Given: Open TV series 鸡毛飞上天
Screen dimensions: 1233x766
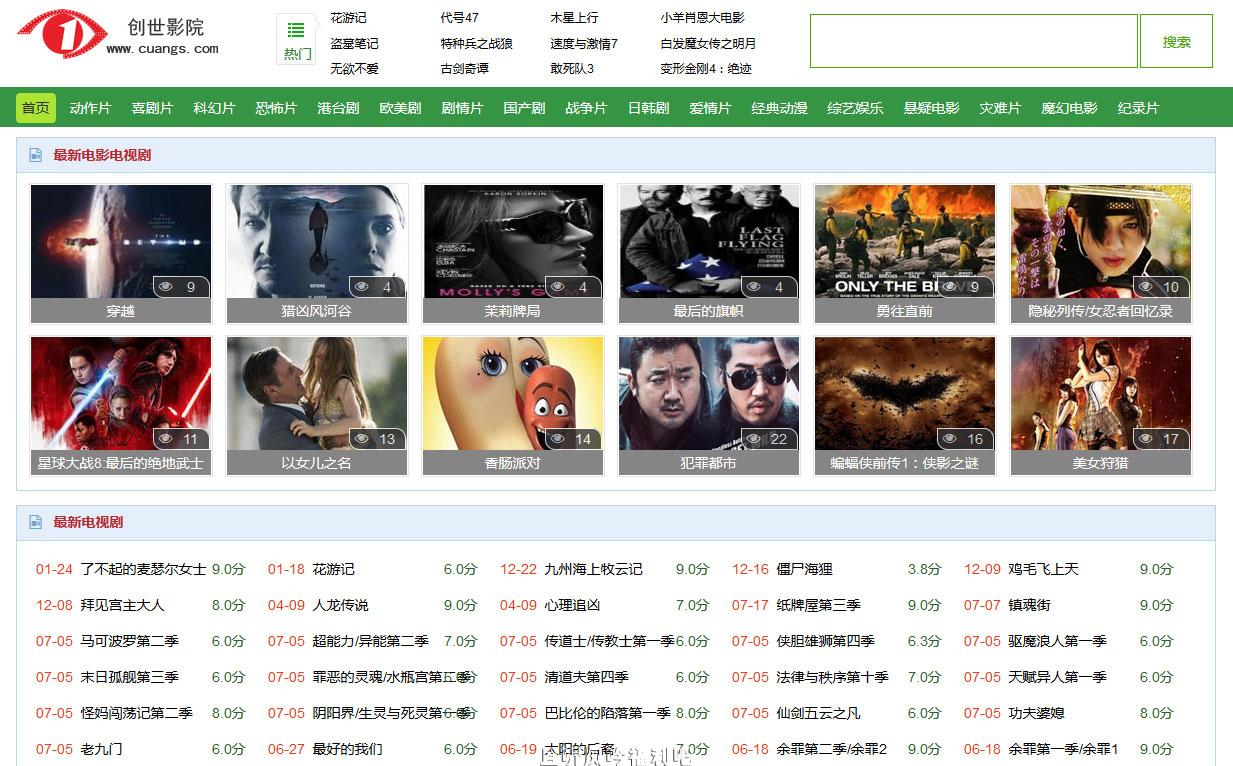Looking at the screenshot, I should [1043, 569].
